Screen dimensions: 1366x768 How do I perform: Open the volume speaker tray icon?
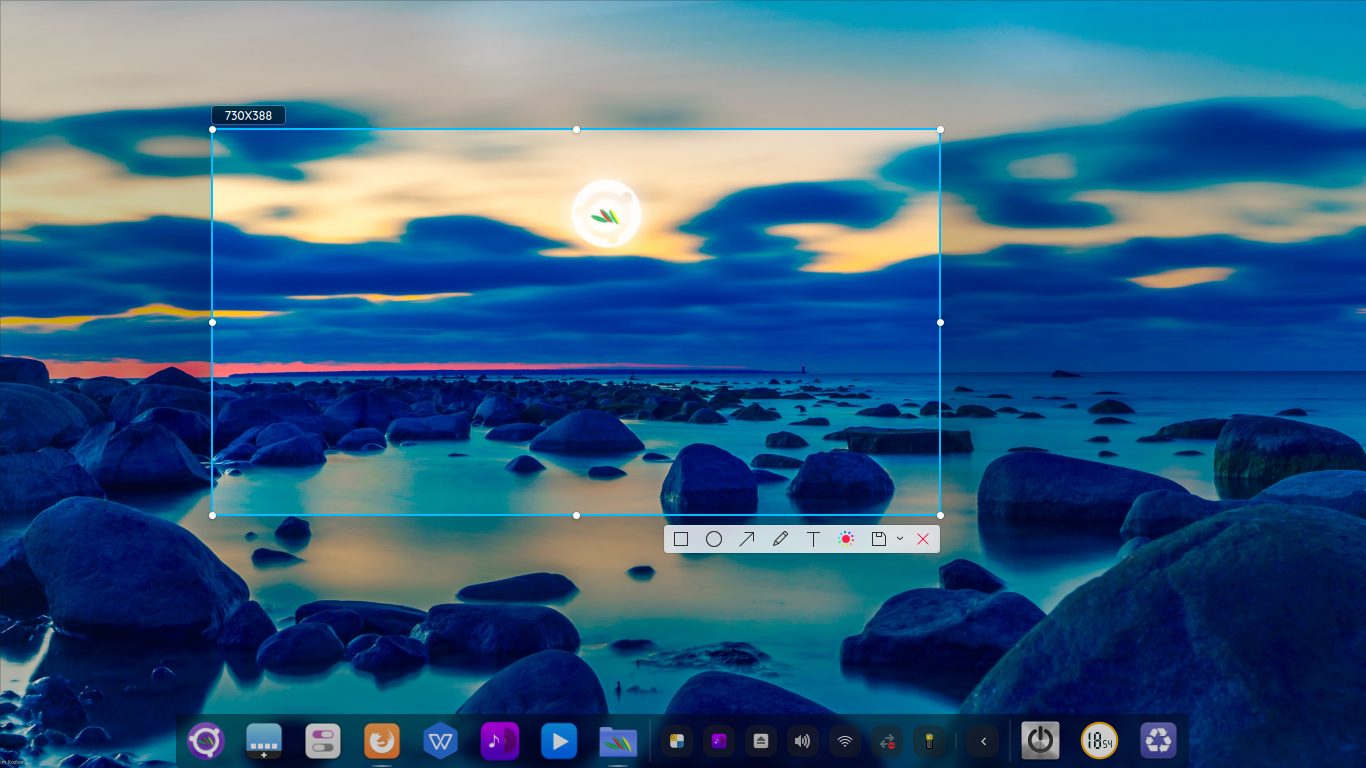tap(803, 741)
